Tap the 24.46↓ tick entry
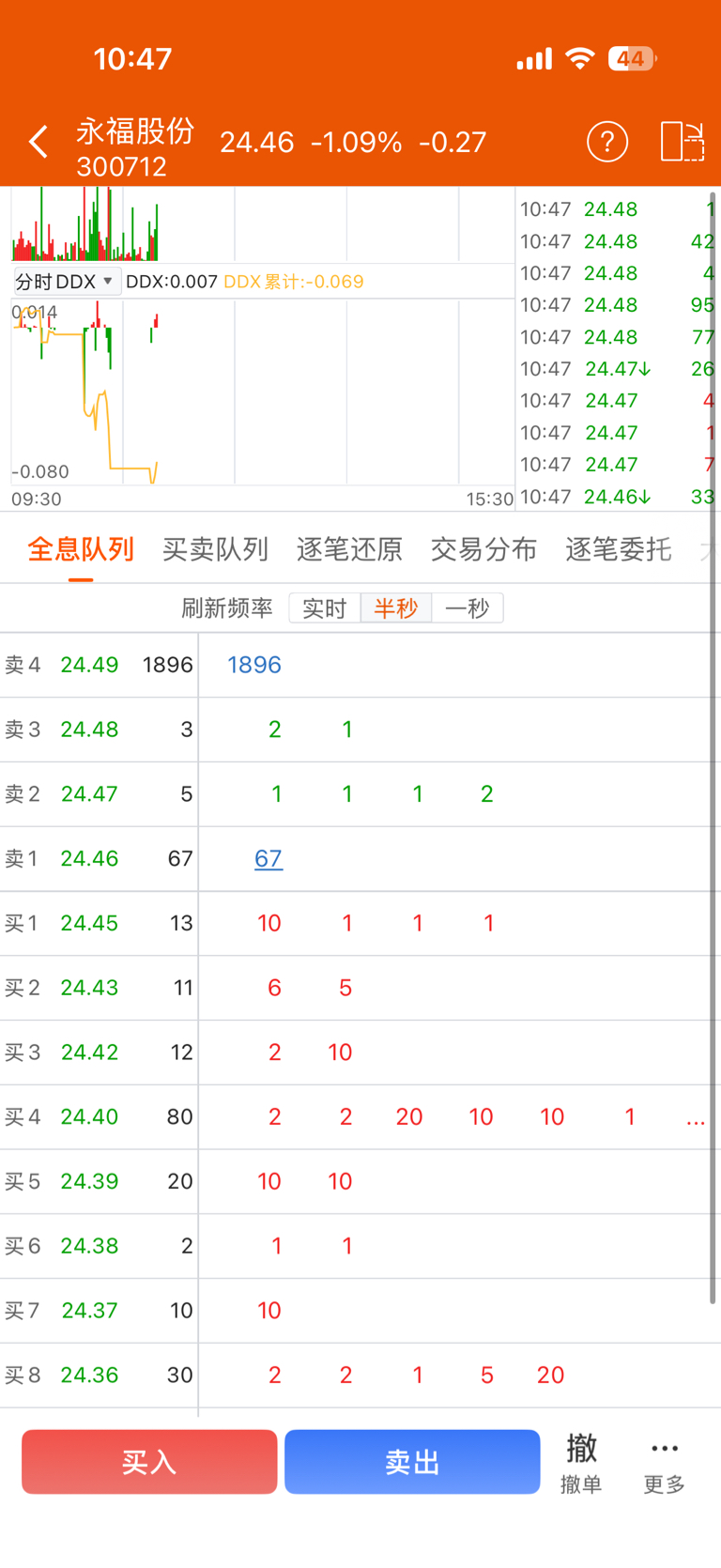 [x=618, y=497]
